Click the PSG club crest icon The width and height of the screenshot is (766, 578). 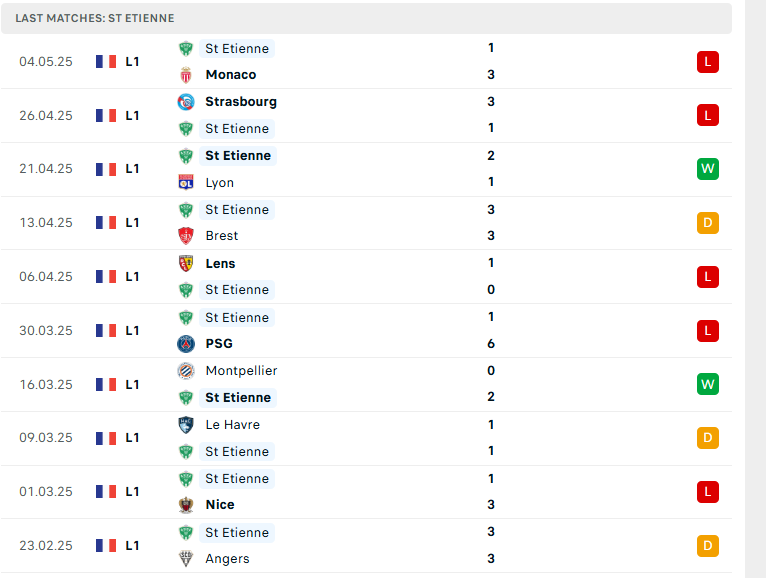[x=186, y=343]
